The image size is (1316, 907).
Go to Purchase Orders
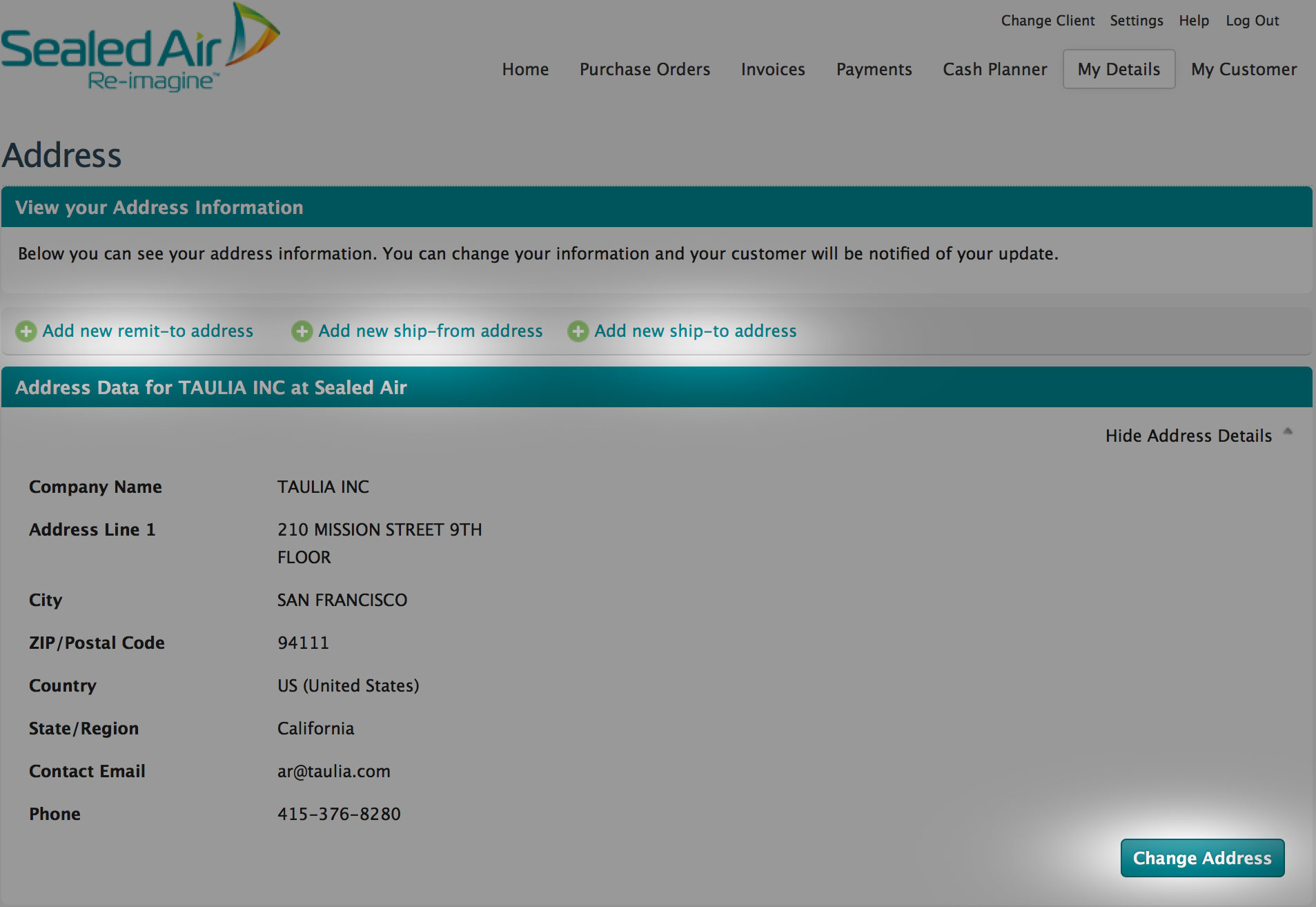pos(645,69)
